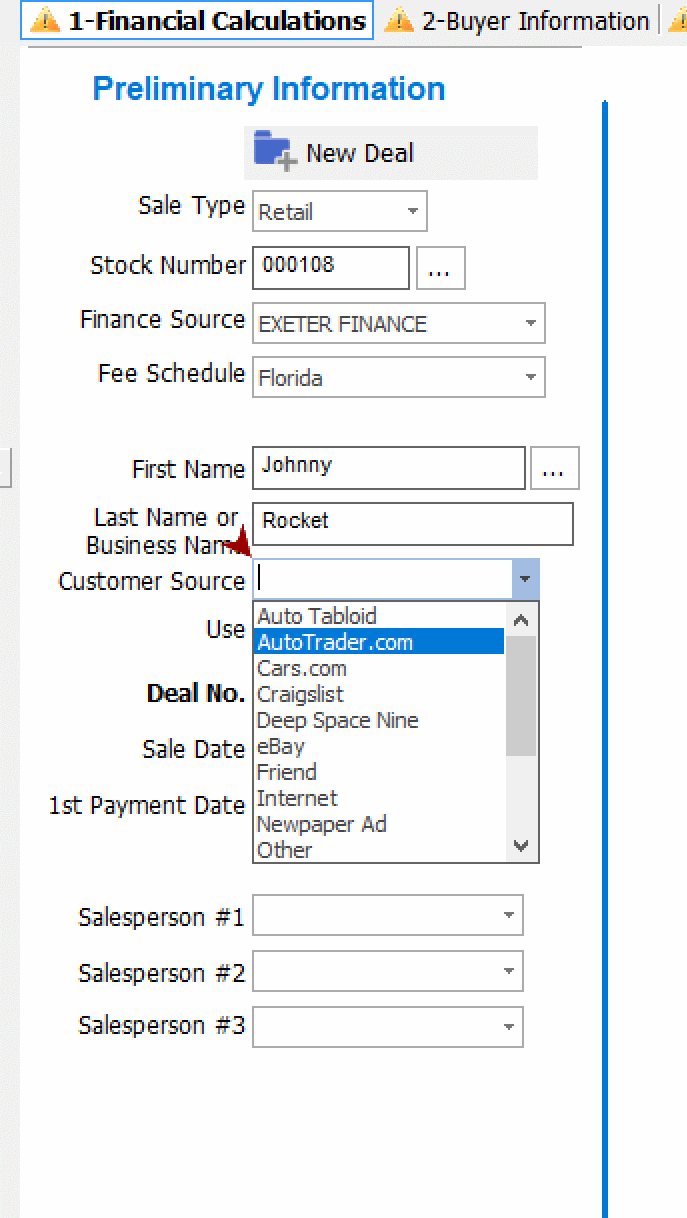
Task: Click the New Deal button
Action: pos(360,152)
